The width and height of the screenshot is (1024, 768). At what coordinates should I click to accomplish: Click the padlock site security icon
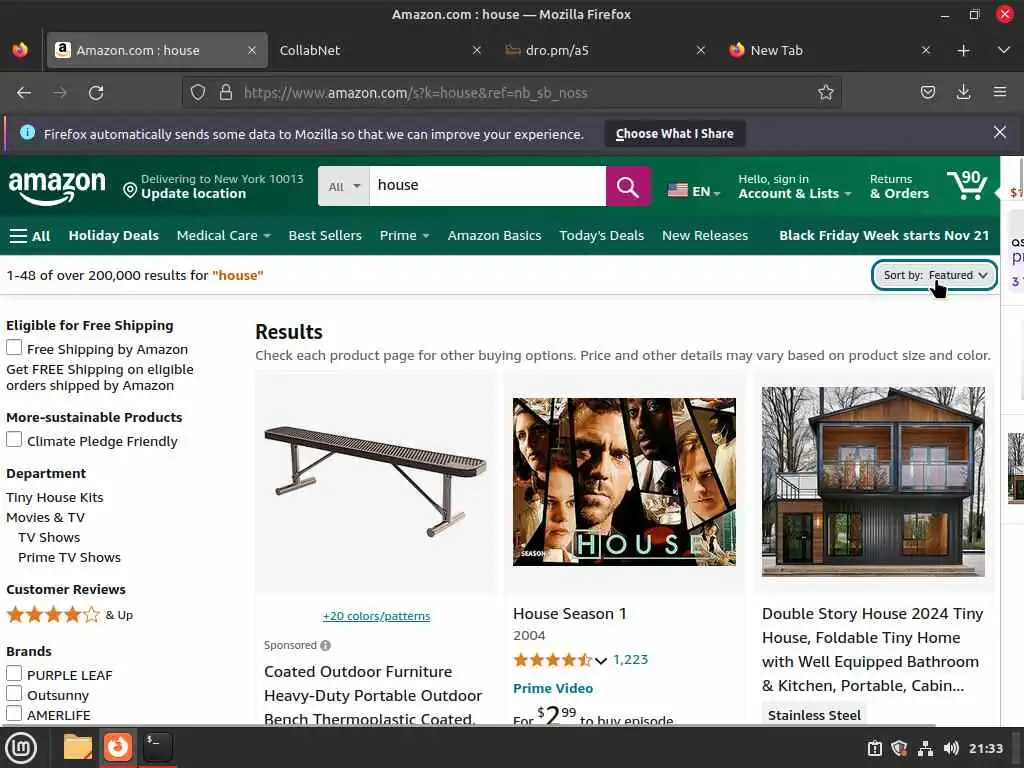coord(226,93)
